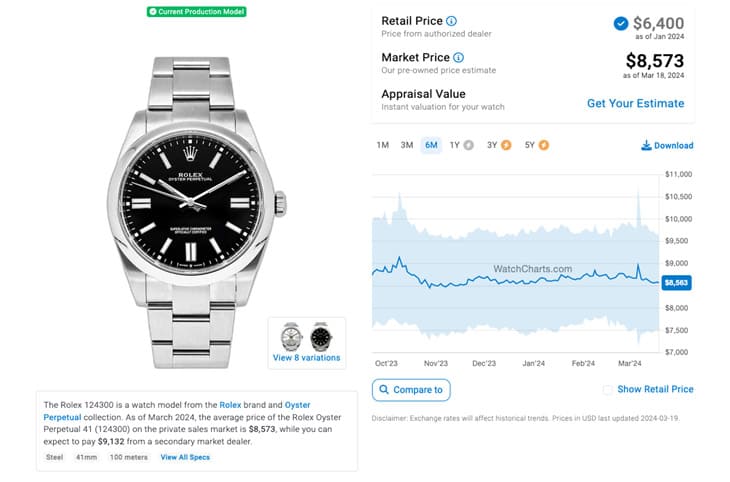Click the Retail Price info icon
Image resolution: width=730 pixels, height=482 pixels.
pos(451,21)
